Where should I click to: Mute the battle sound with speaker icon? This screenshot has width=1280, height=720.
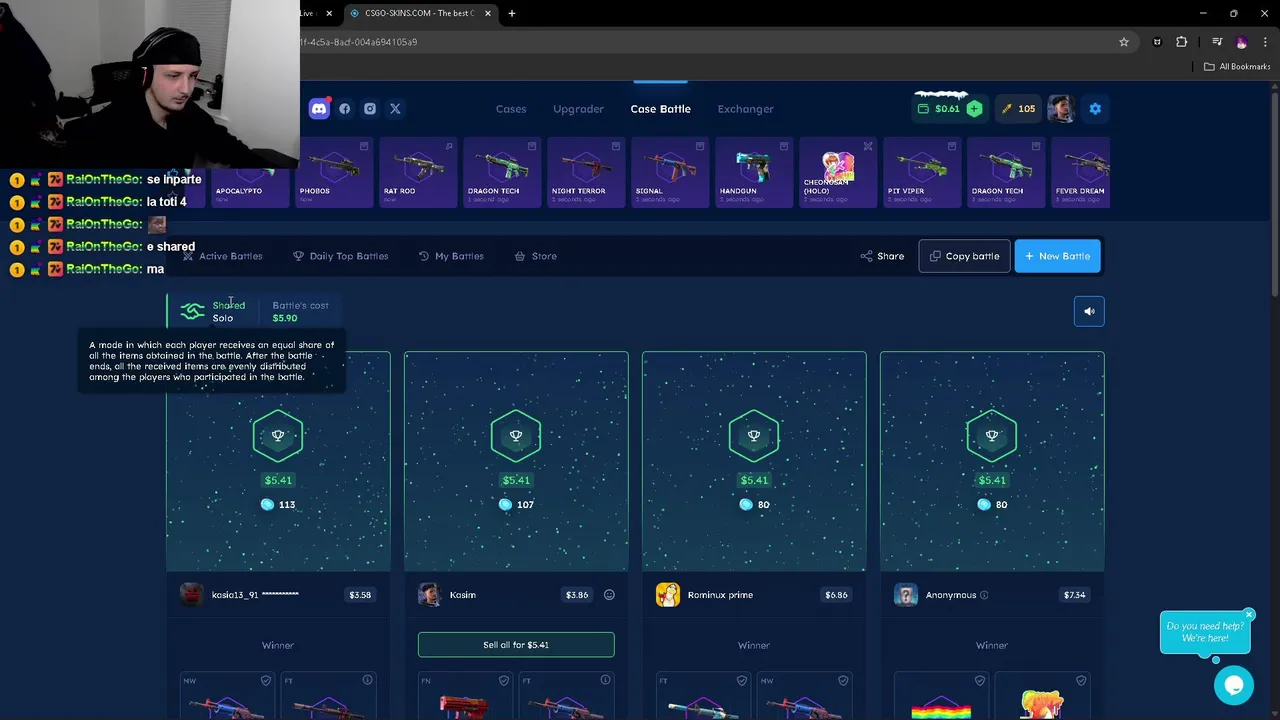(x=1089, y=311)
